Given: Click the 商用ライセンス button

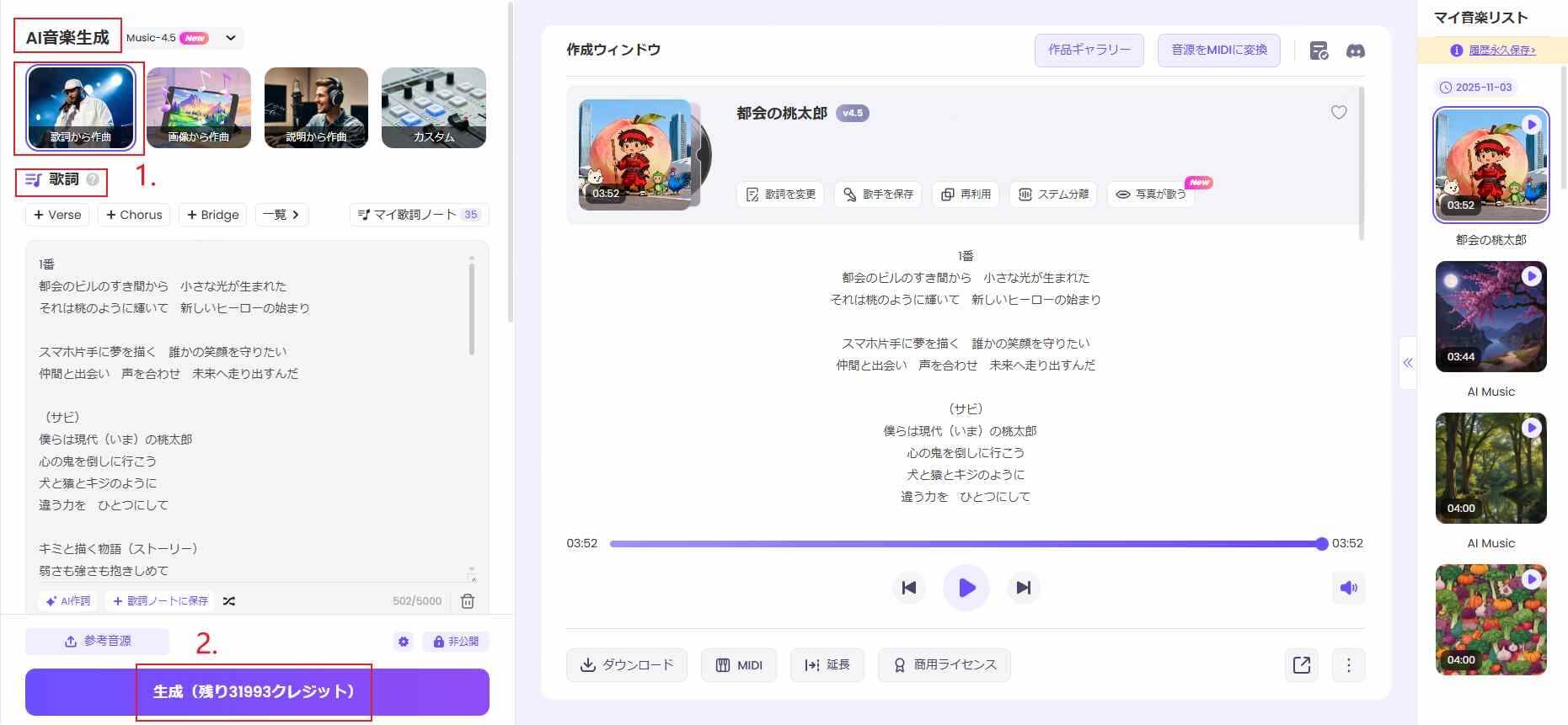Looking at the screenshot, I should (945, 665).
